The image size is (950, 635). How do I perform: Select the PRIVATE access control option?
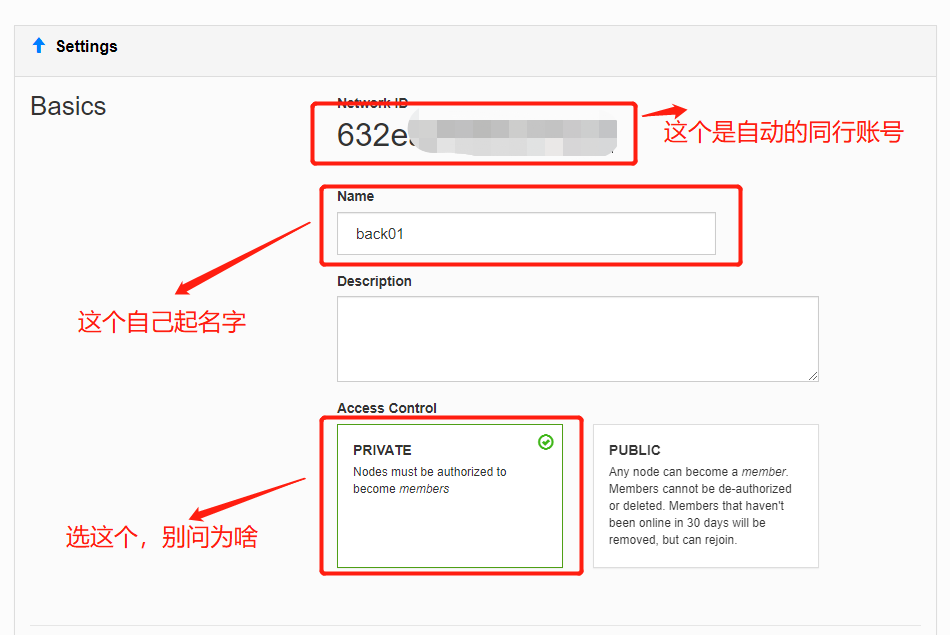coord(449,495)
